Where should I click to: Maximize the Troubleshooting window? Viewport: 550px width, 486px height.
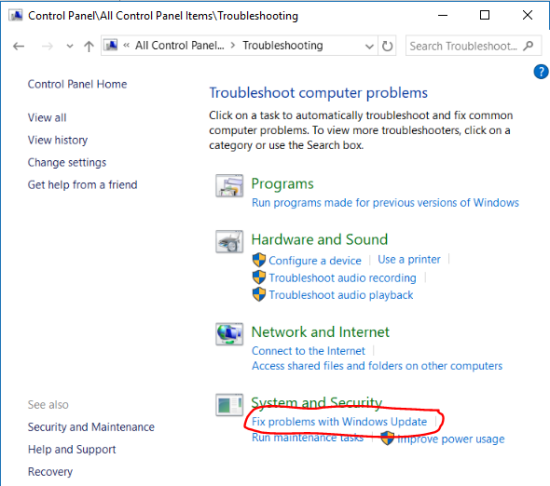click(485, 15)
